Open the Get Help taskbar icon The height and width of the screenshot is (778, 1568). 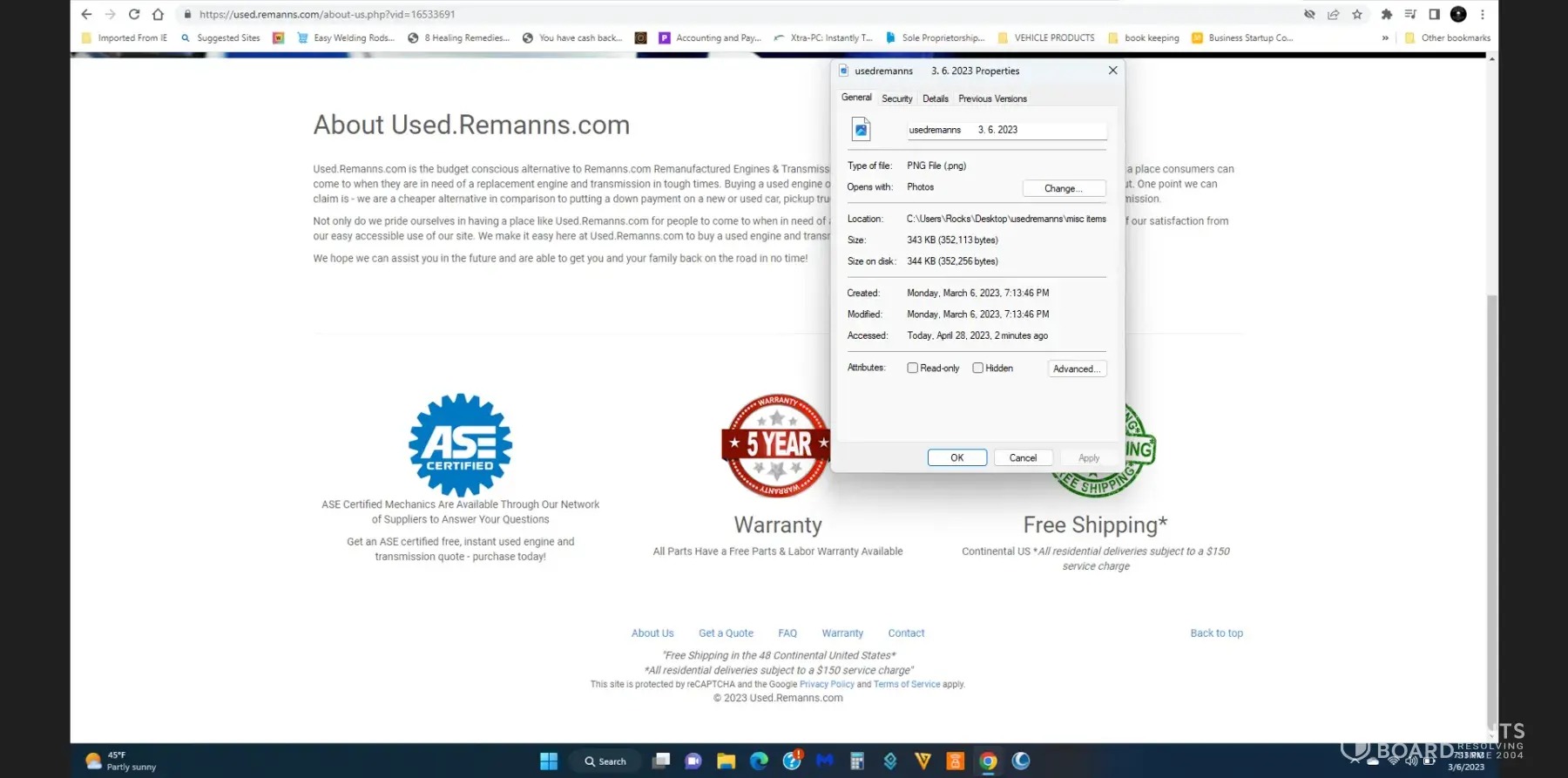pos(792,761)
